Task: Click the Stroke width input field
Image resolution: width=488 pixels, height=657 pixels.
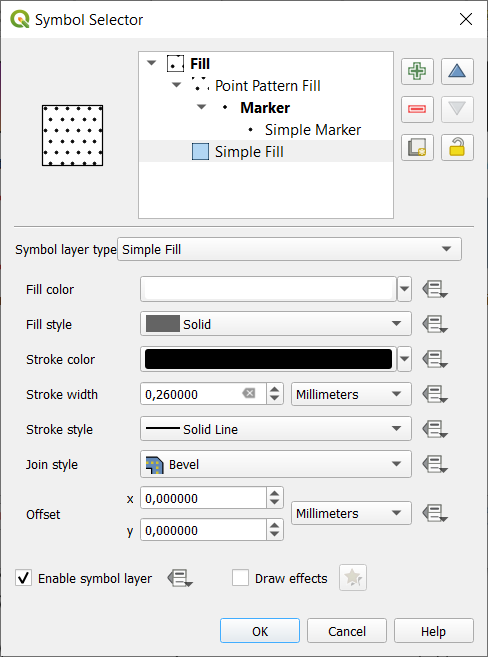Action: point(203,394)
